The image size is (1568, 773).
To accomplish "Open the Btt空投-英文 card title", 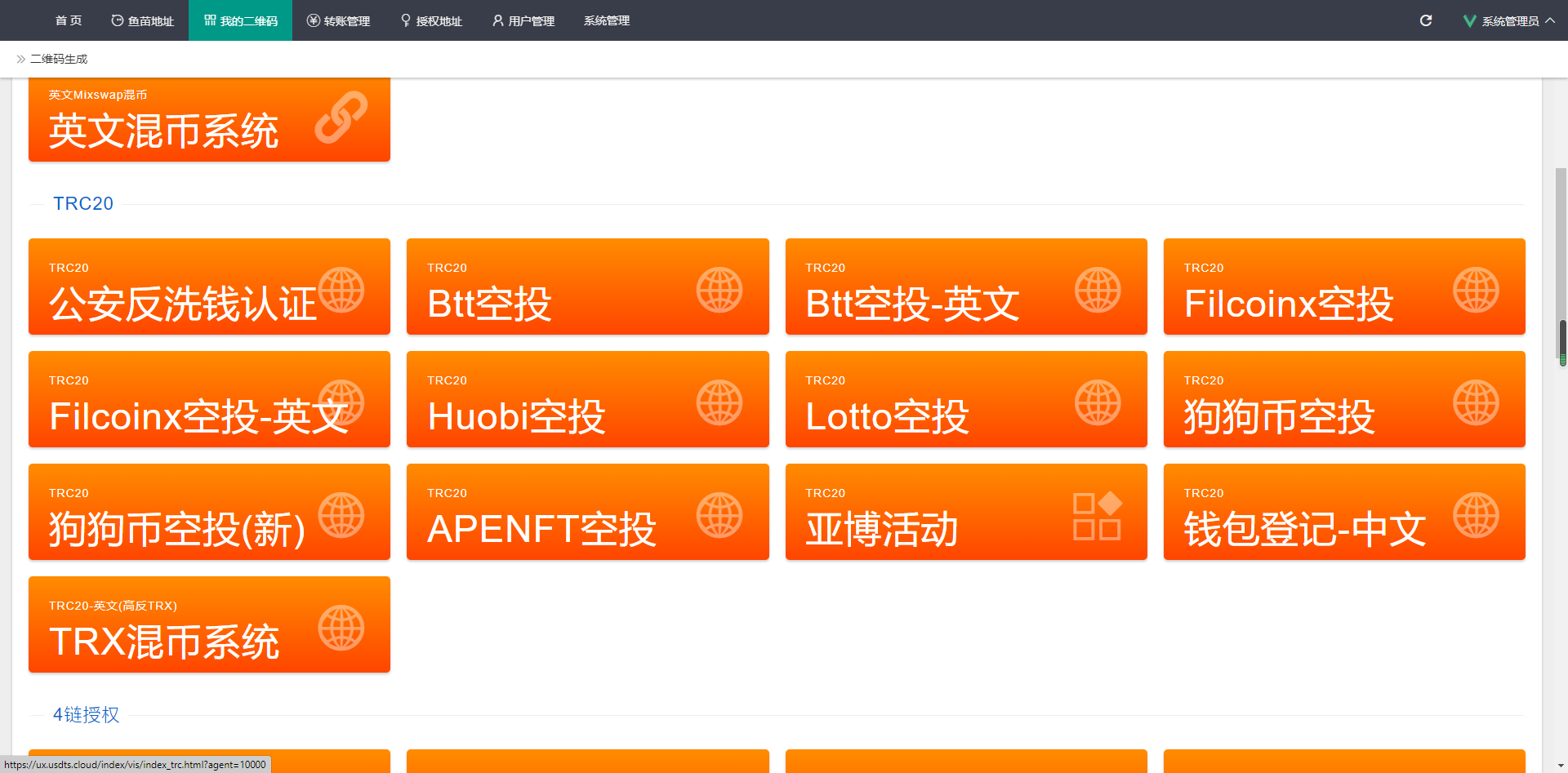I will pyautogui.click(x=913, y=304).
